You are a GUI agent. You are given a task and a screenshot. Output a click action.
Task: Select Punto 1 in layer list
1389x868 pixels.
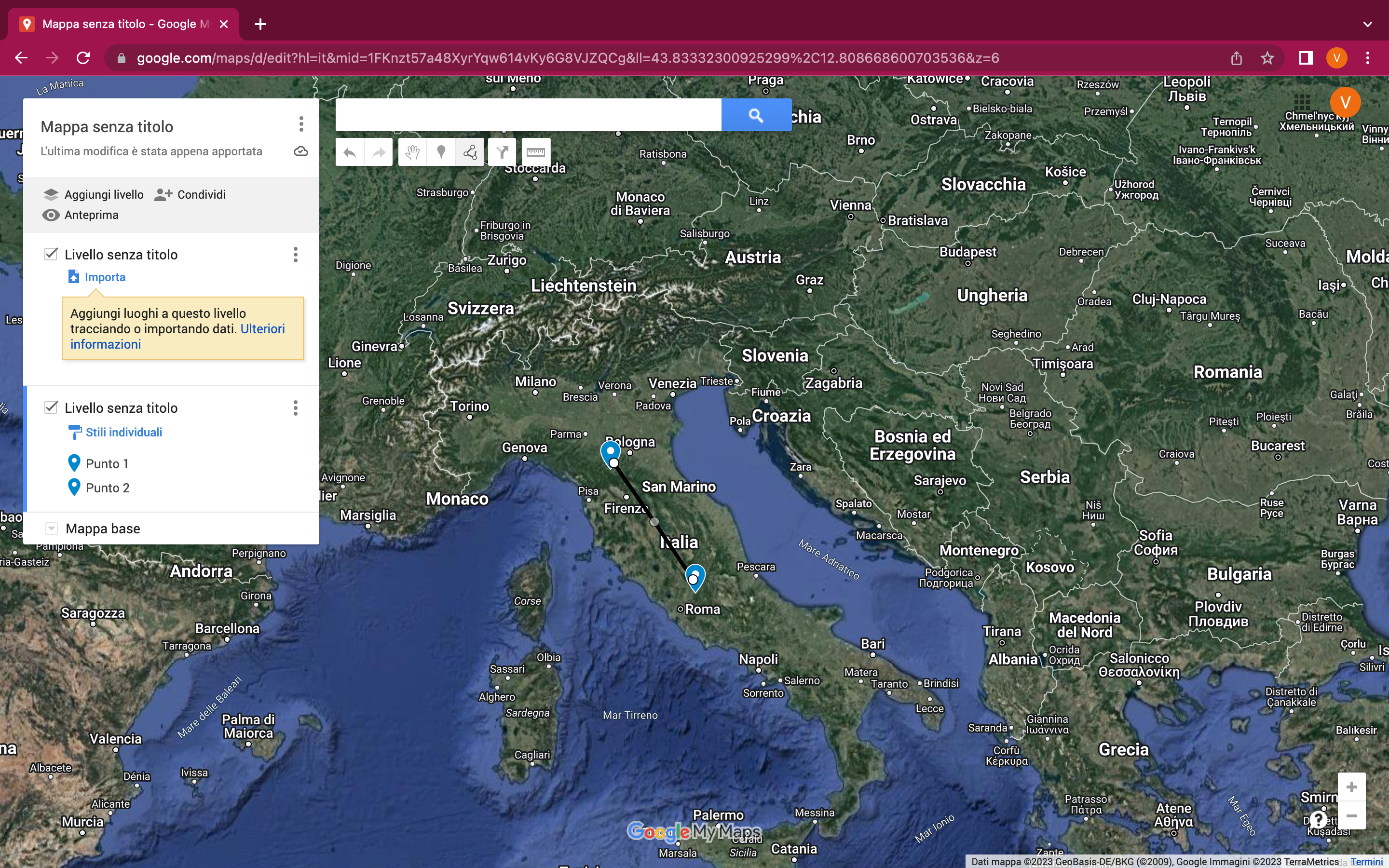point(107,463)
